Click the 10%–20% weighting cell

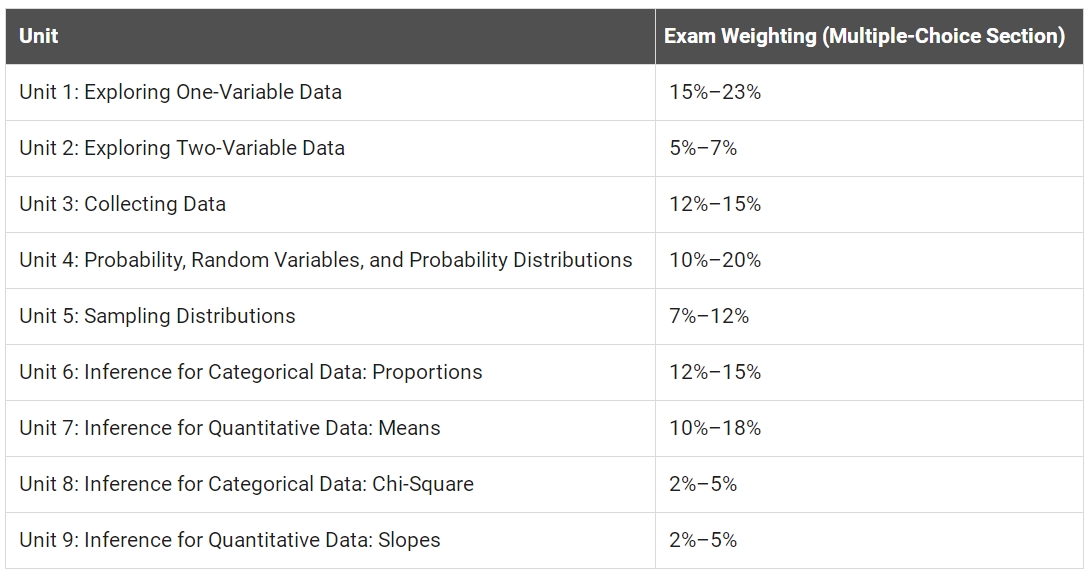pyautogui.click(x=869, y=260)
